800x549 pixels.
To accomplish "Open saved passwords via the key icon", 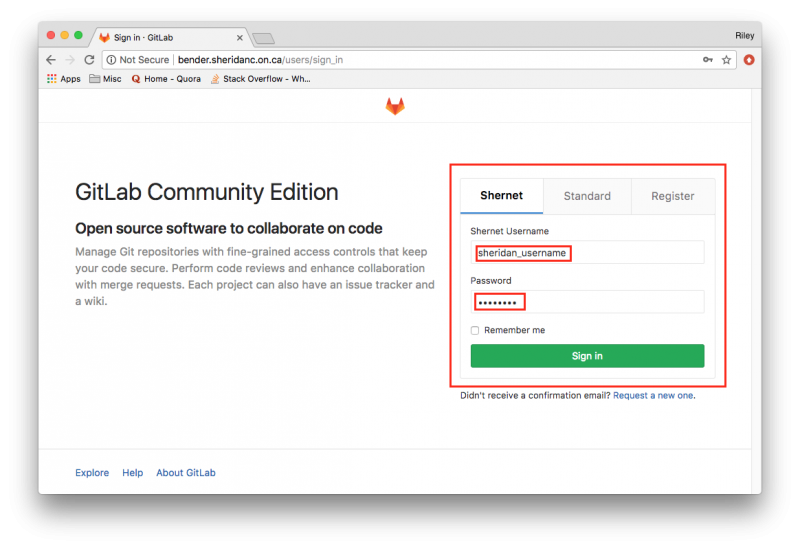I will tap(708, 60).
